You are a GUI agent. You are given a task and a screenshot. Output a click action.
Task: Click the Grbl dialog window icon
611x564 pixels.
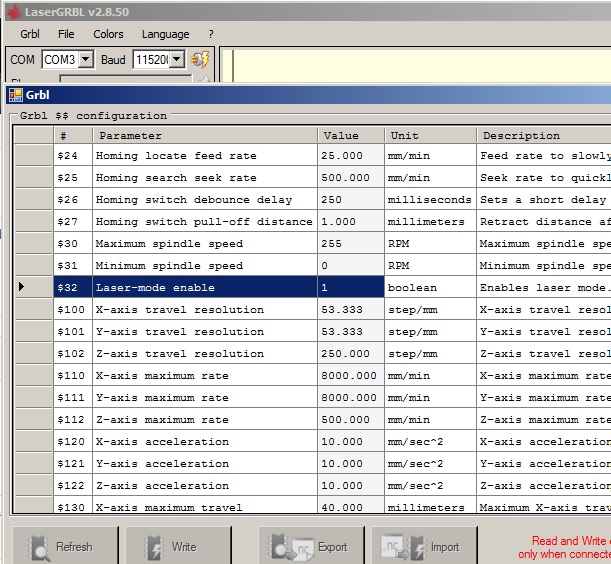coord(16,95)
